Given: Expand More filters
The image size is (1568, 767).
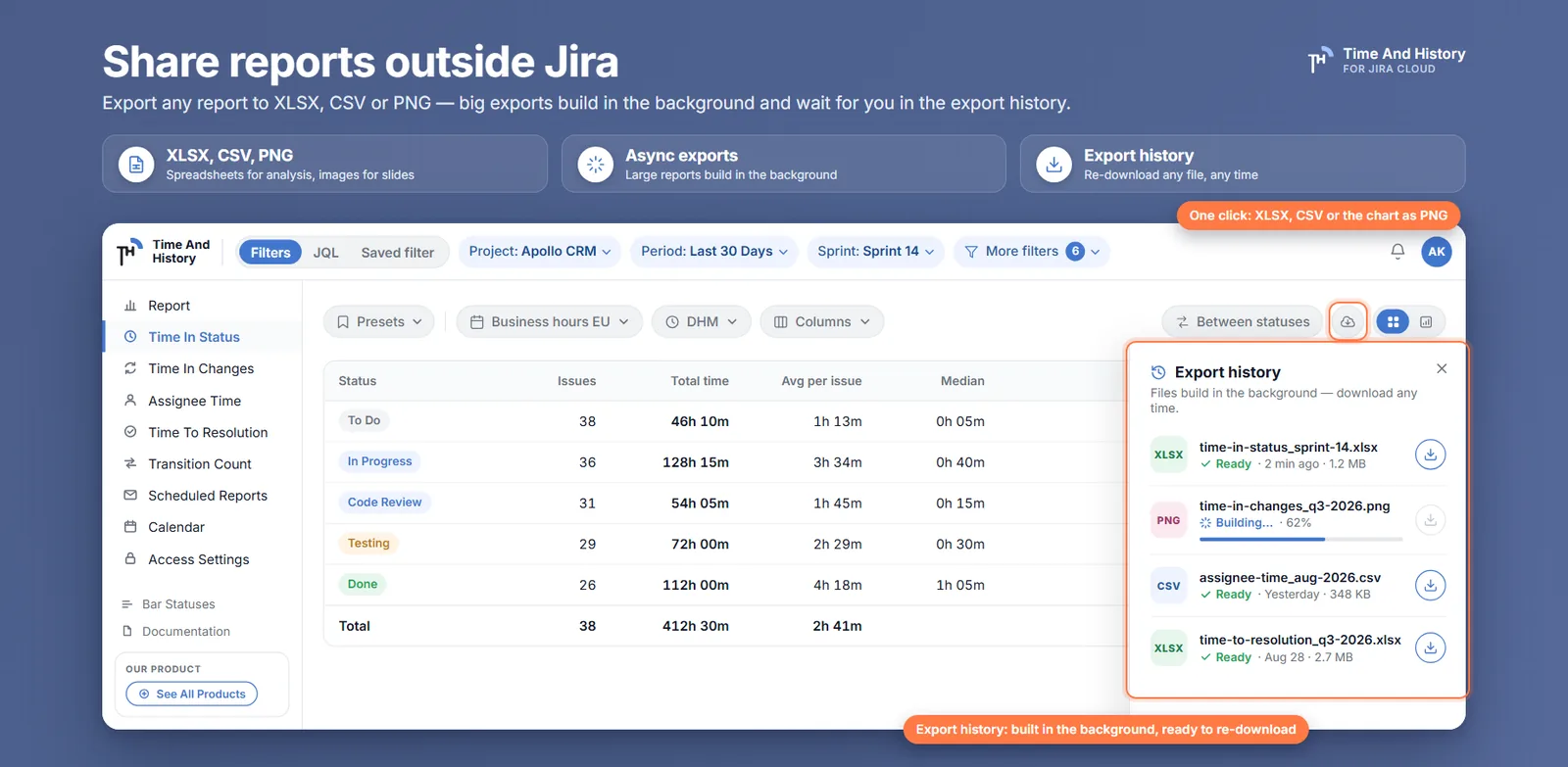Looking at the screenshot, I should (1031, 252).
